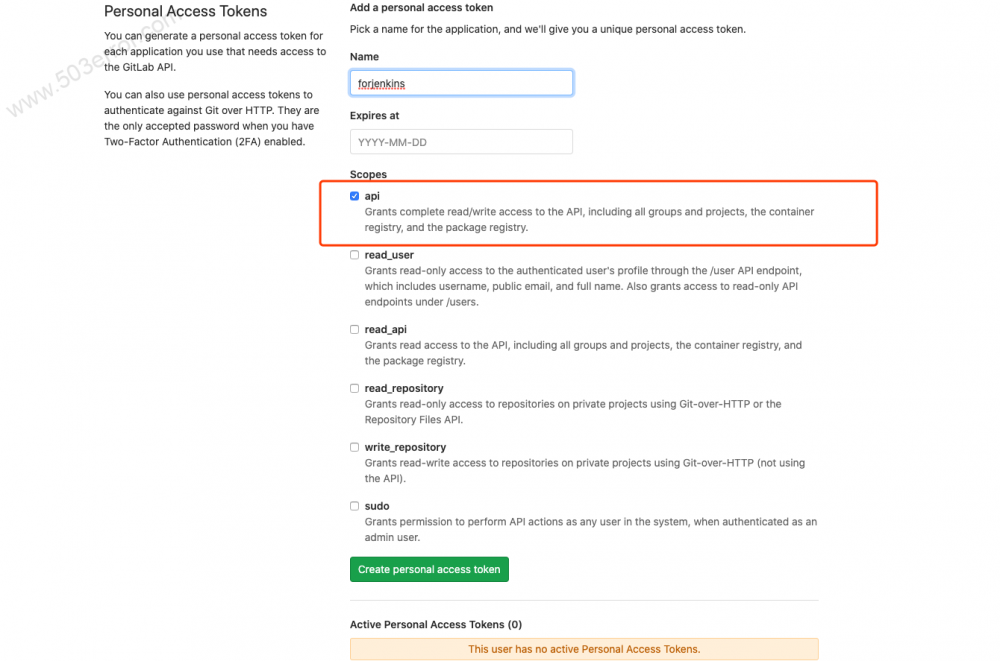Screen dimensions: 1000x661
Task: Open the Expires at date field
Action: [x=460, y=141]
